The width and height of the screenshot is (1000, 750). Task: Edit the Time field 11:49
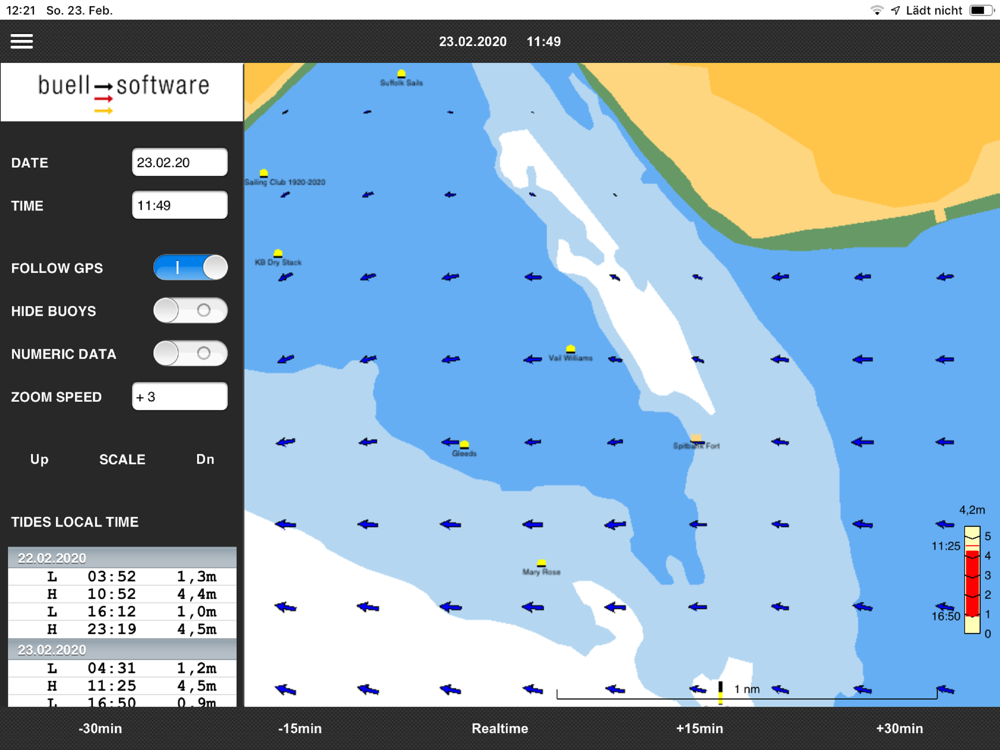(x=180, y=205)
